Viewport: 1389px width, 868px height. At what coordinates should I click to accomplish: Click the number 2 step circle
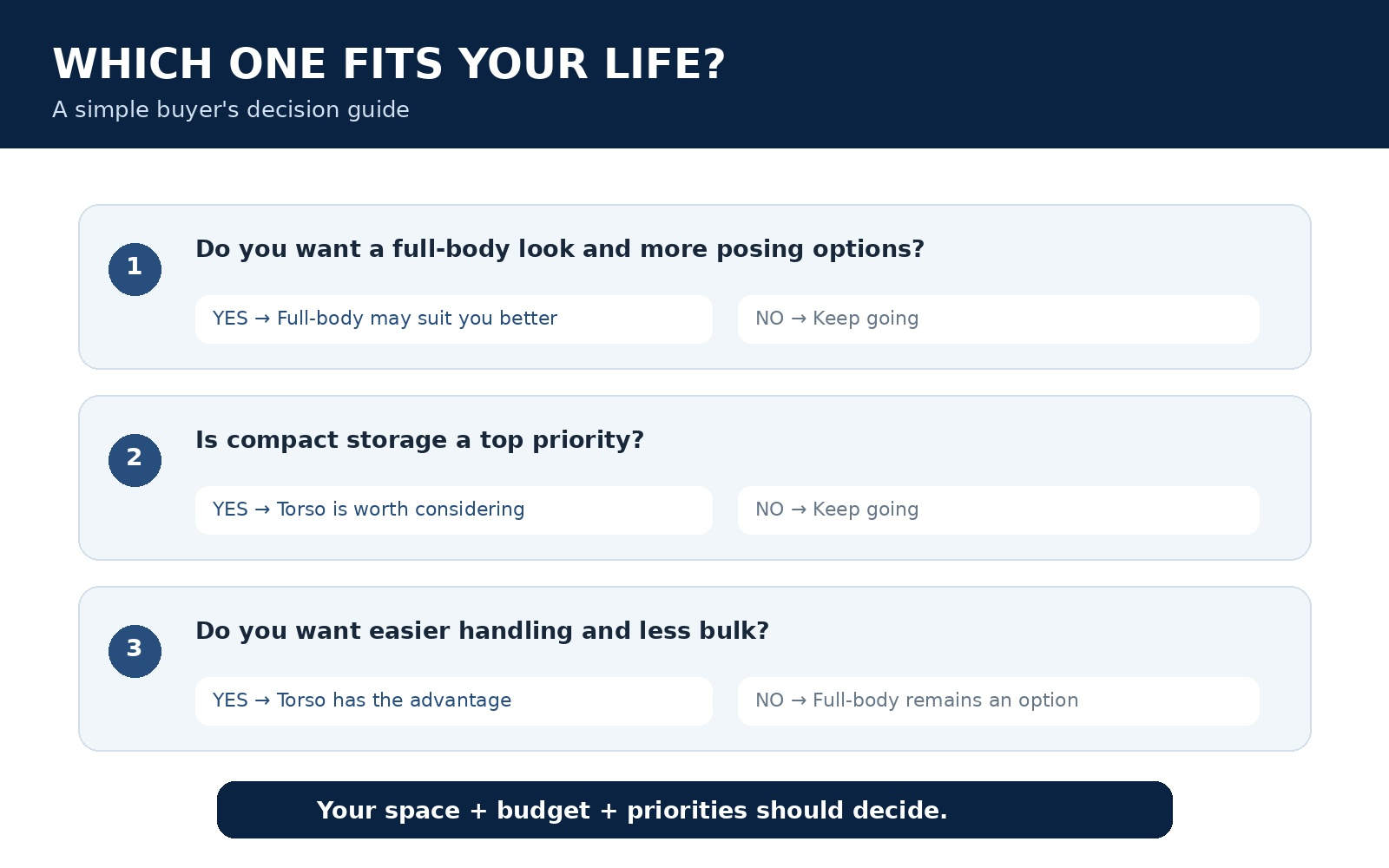pyautogui.click(x=135, y=460)
